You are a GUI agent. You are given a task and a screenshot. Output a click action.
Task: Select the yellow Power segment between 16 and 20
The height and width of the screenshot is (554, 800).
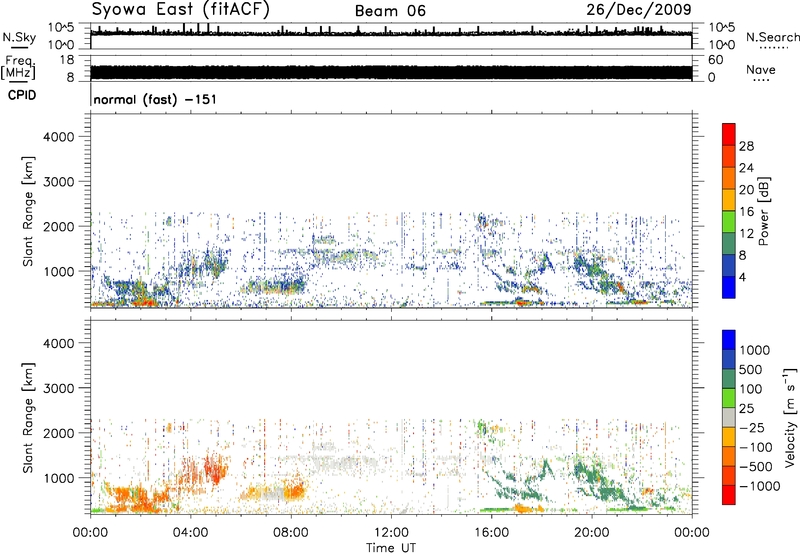(x=729, y=200)
